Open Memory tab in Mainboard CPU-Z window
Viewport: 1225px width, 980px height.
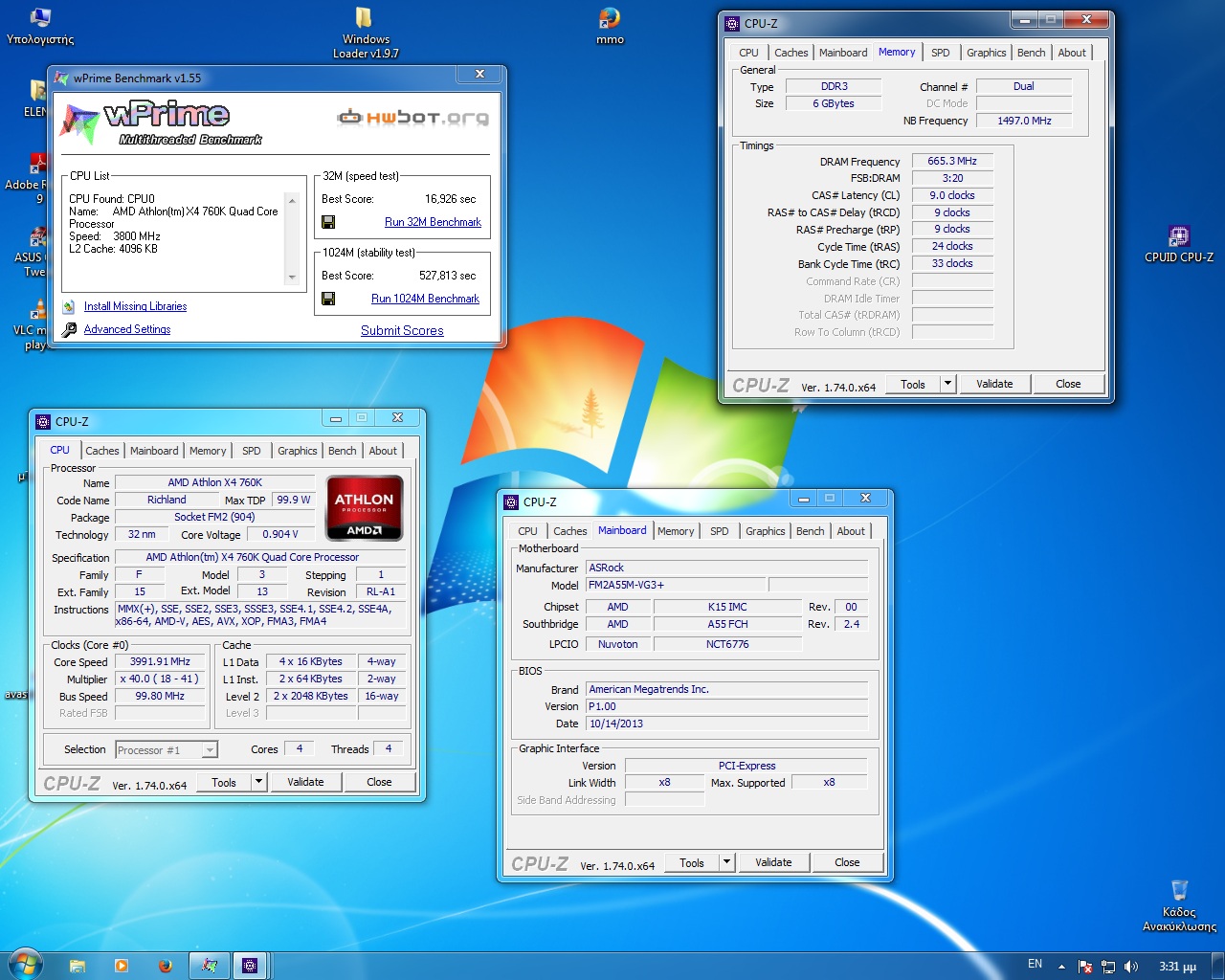point(676,531)
